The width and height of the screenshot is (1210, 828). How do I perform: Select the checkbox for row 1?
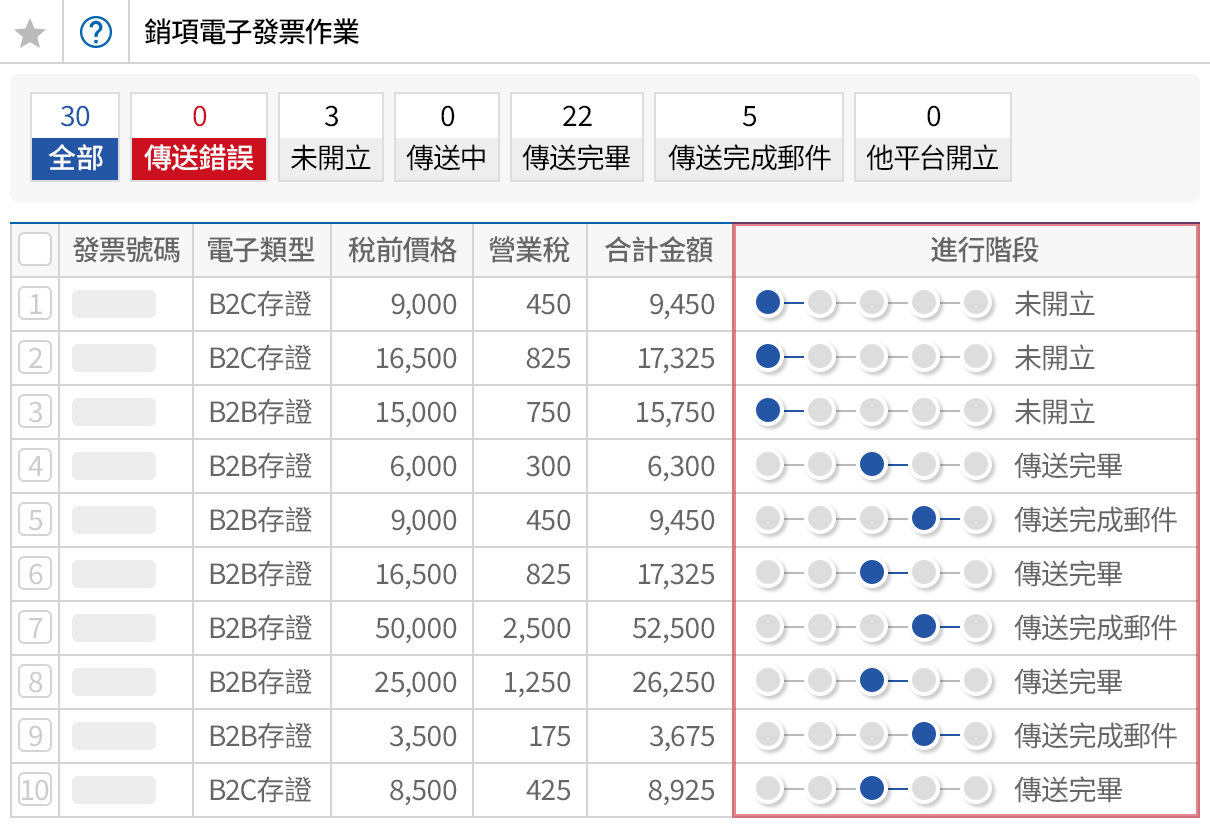coord(35,303)
